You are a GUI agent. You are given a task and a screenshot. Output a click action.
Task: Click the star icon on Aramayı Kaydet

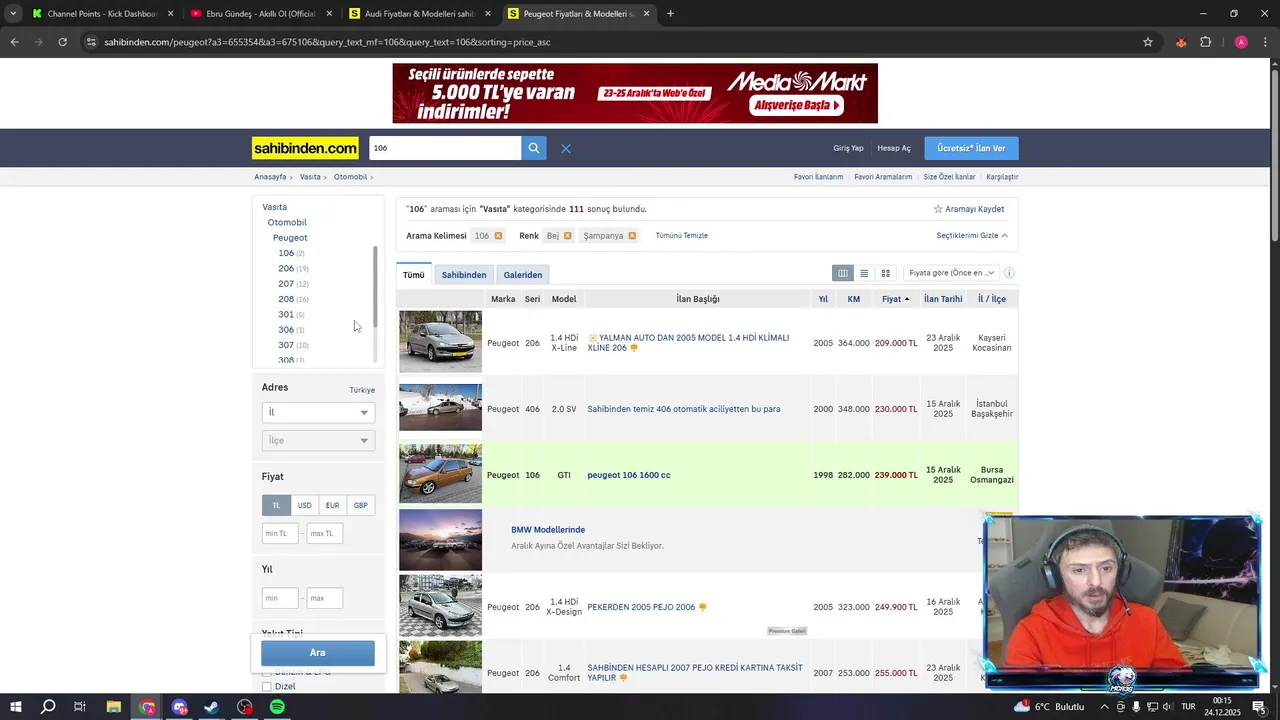coord(938,209)
